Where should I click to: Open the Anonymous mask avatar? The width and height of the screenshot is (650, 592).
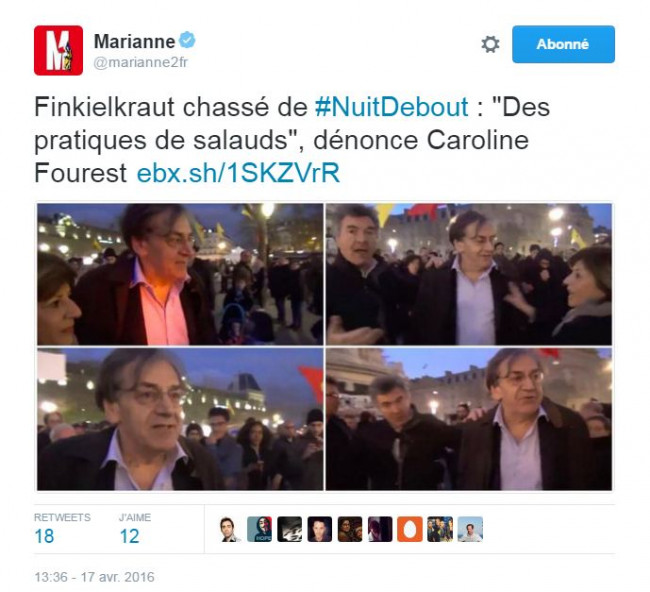260,529
